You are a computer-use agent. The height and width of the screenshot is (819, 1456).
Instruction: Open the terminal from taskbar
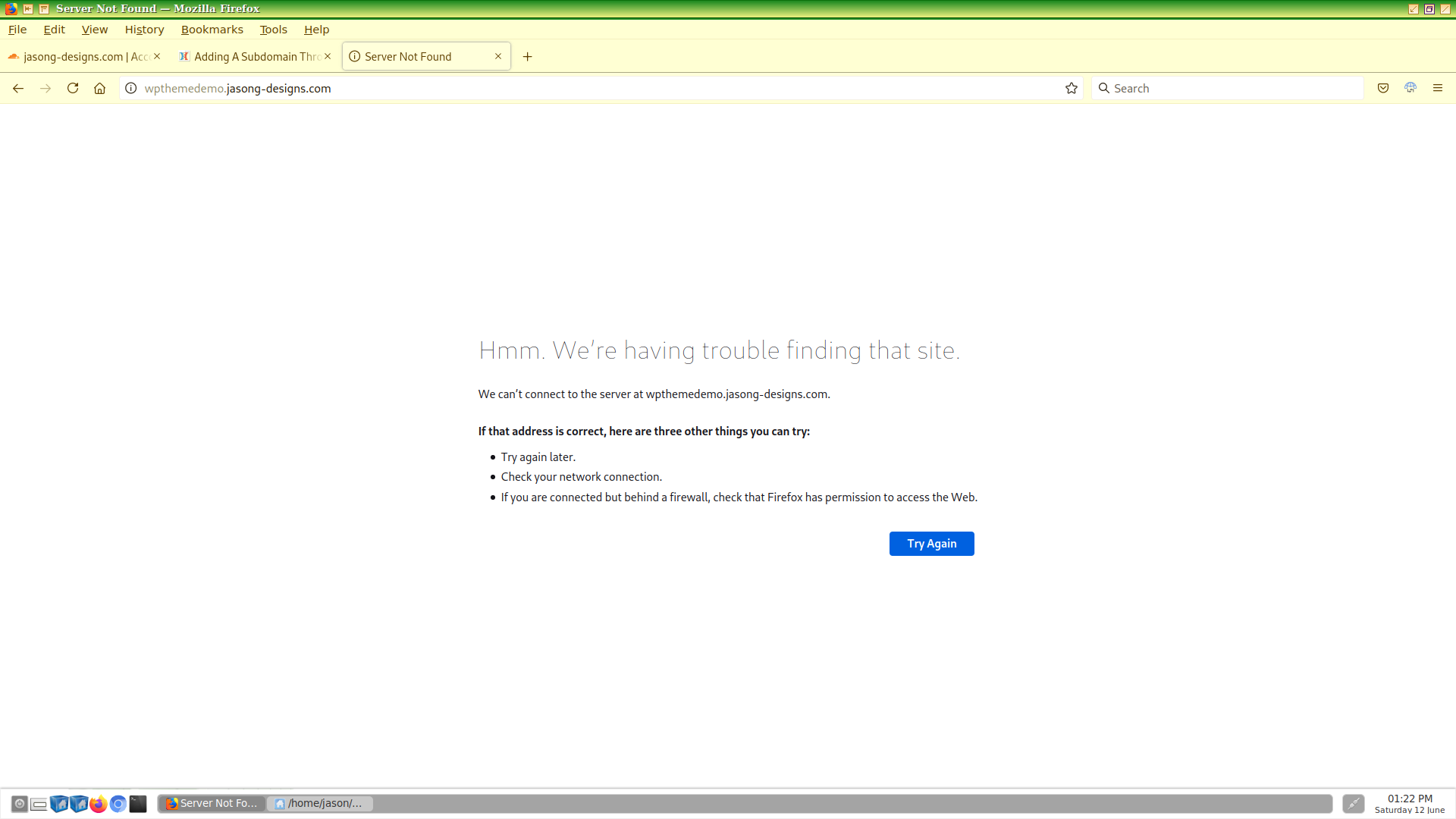click(138, 804)
